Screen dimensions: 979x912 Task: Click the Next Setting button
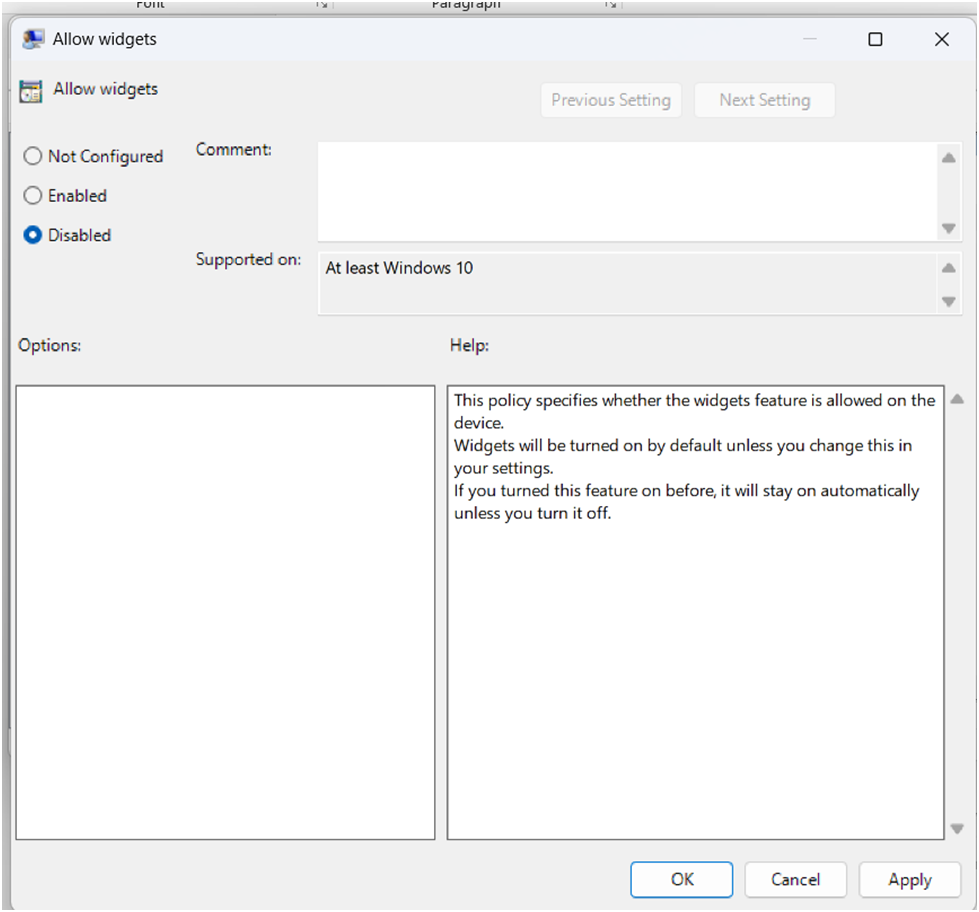(764, 100)
